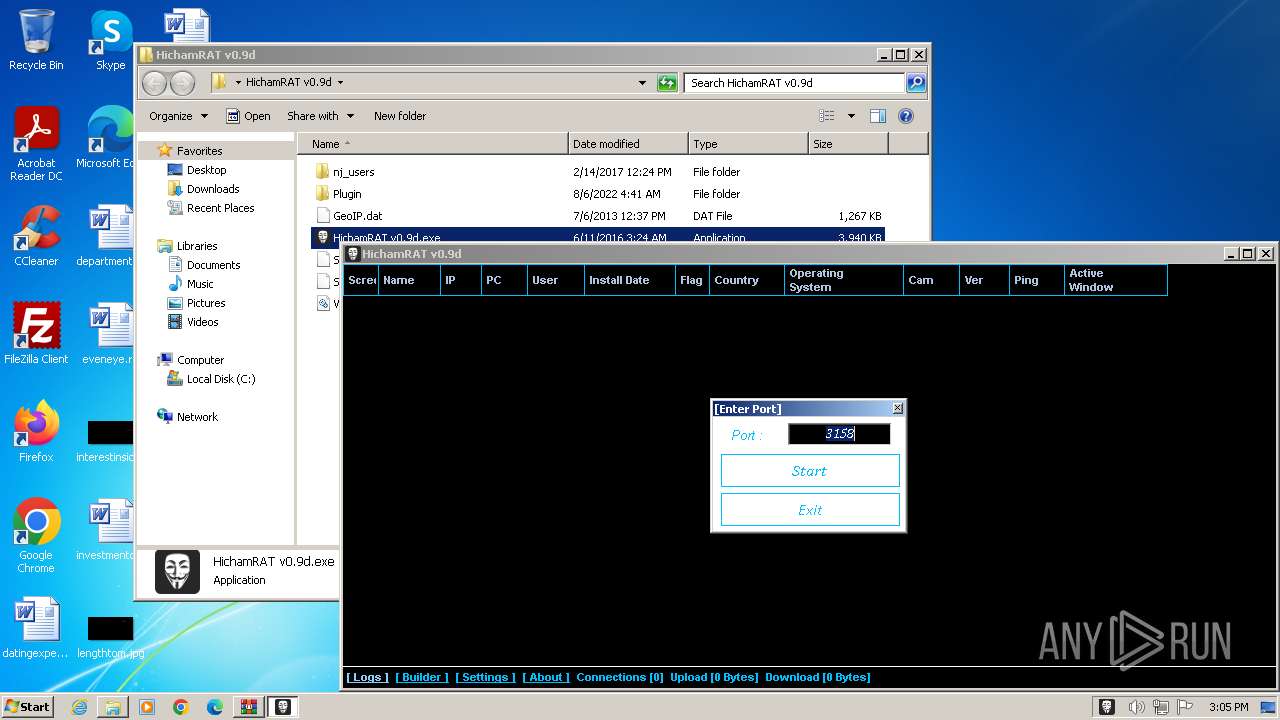
Task: Click the Windows Media Player taskbar icon
Action: click(x=146, y=707)
